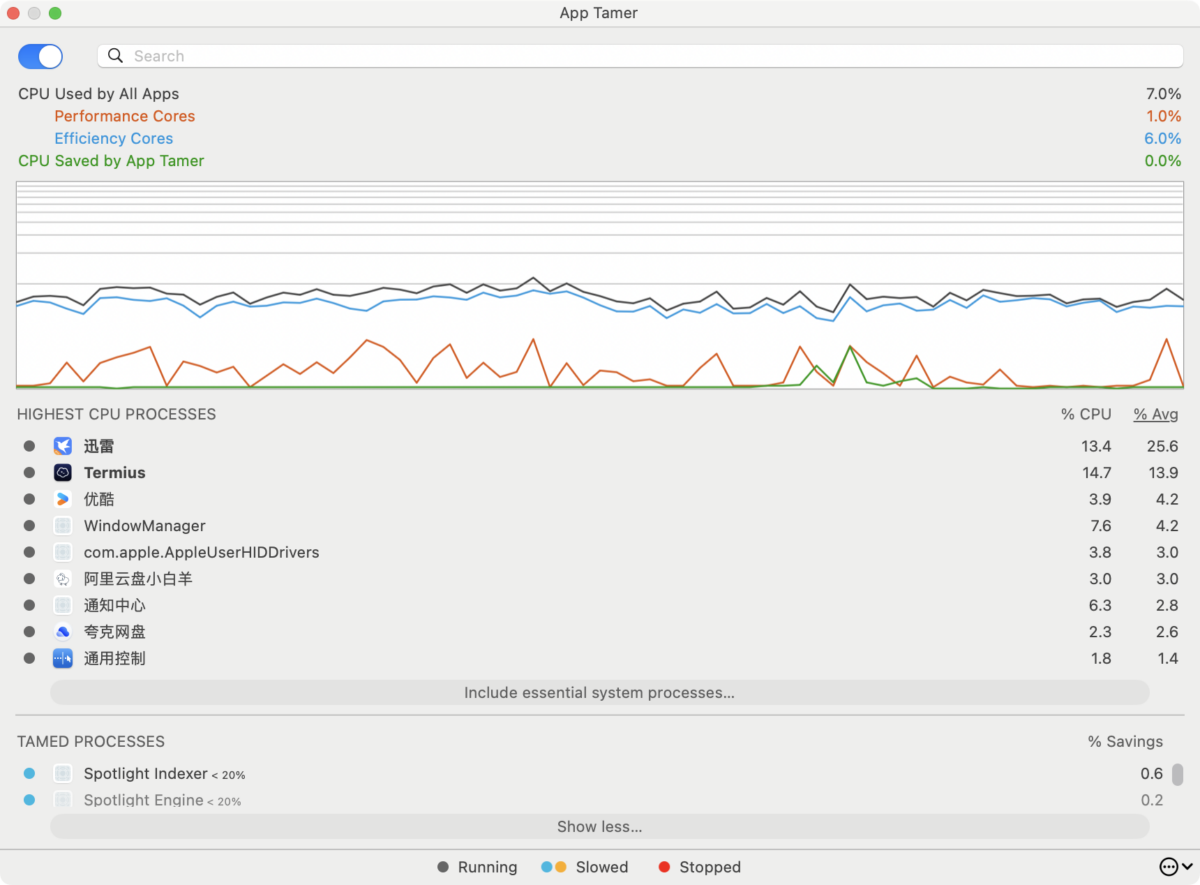Click the status dot for com.apple.AppleUserHIDDrivers
The image size is (1200, 885).
pos(29,552)
